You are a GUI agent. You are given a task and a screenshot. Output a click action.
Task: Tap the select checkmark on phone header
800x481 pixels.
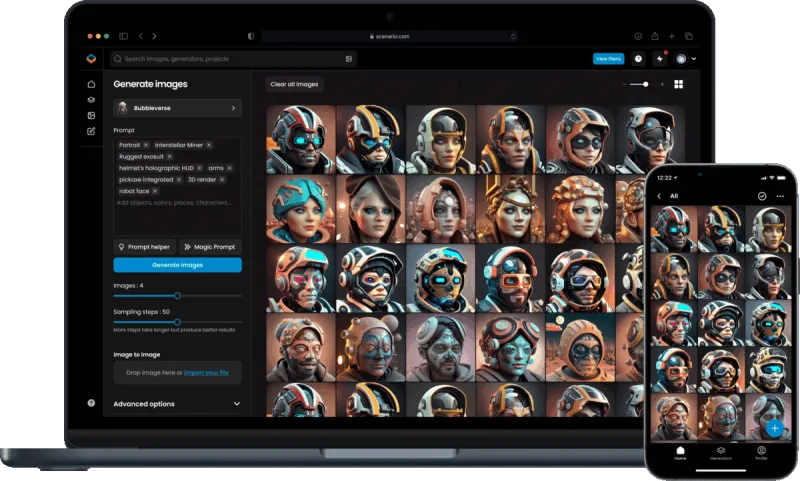[762, 196]
